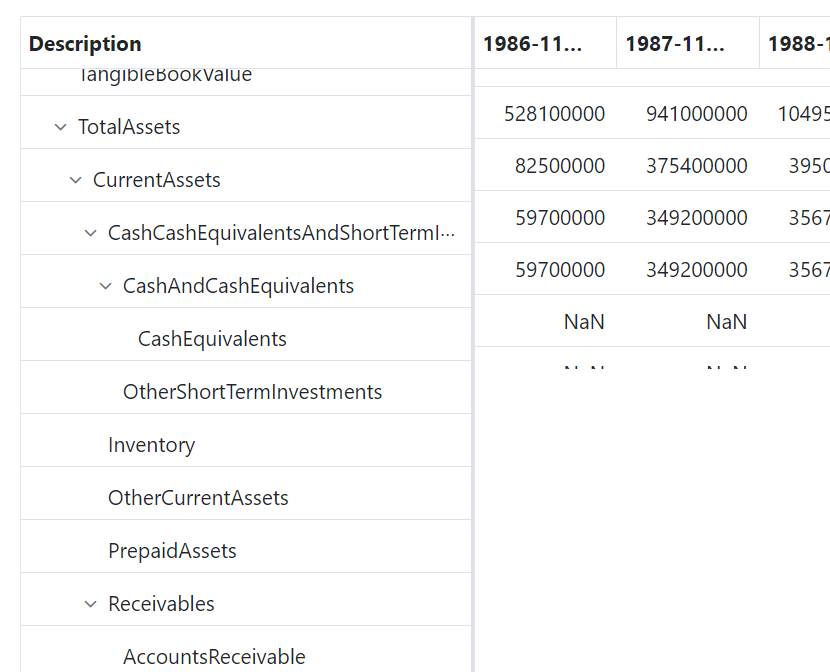Collapse the CurrentAssets chevron
The height and width of the screenshot is (672, 830).
[76, 180]
